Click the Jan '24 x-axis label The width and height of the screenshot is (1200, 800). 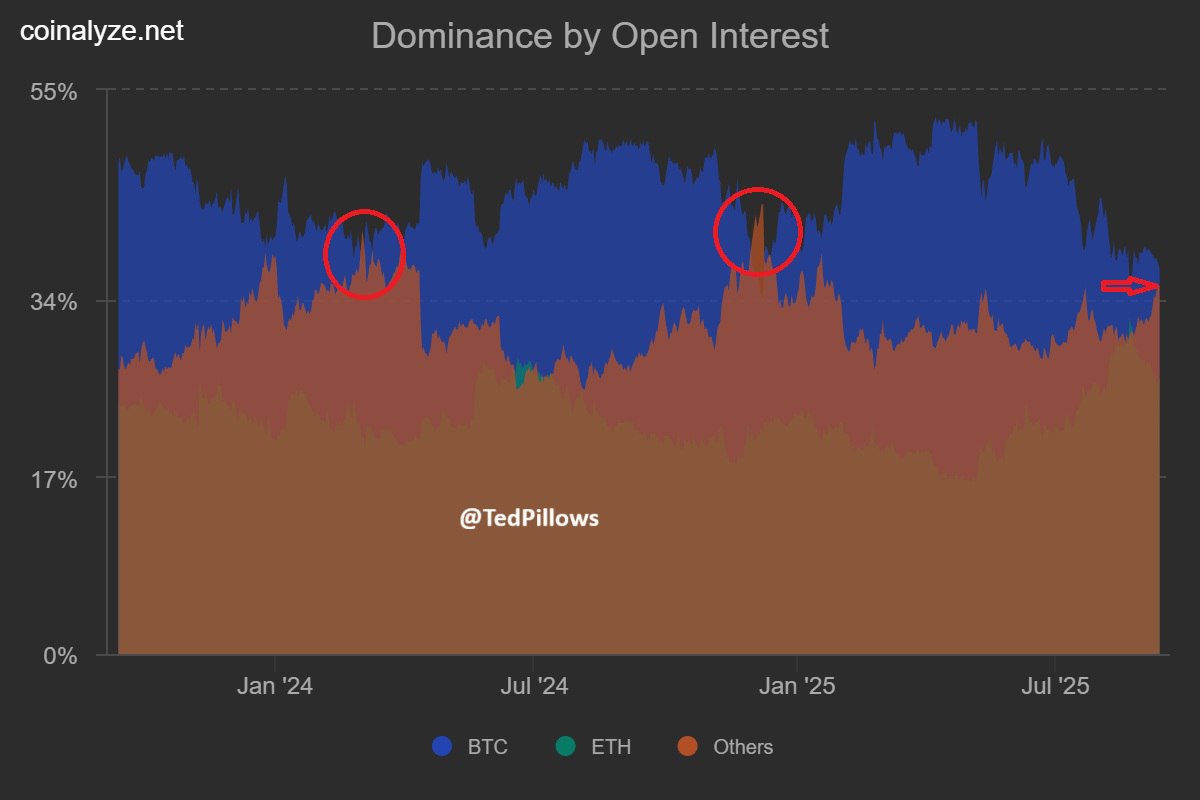point(276,687)
